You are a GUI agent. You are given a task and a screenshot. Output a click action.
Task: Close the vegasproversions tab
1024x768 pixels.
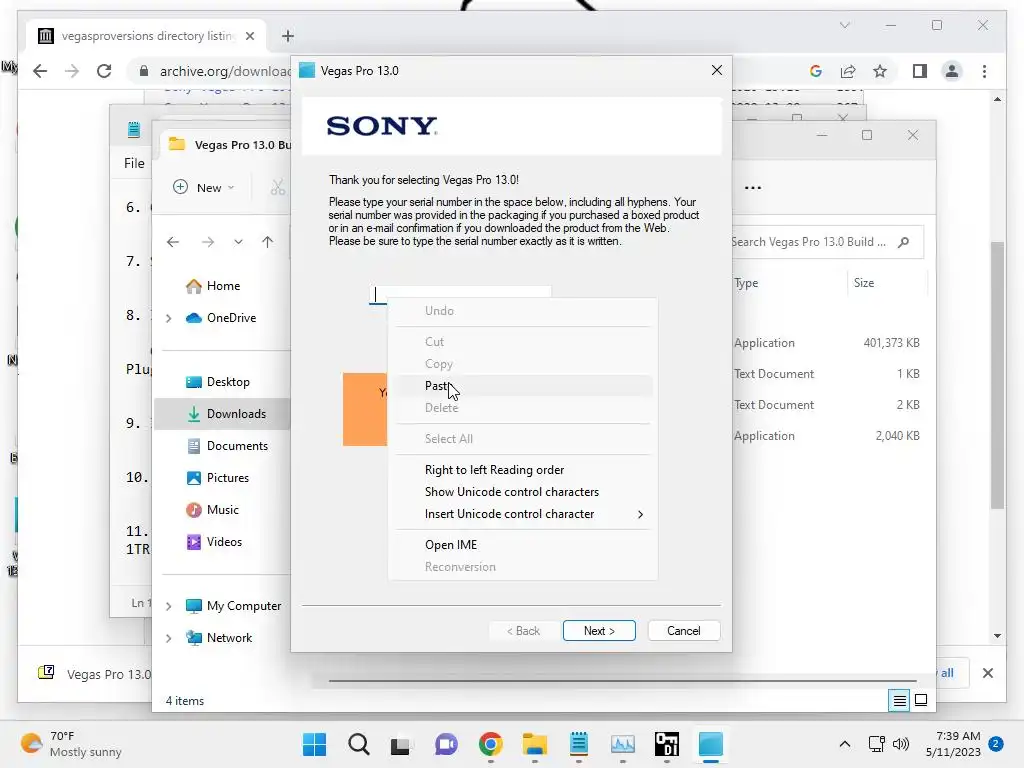249,36
